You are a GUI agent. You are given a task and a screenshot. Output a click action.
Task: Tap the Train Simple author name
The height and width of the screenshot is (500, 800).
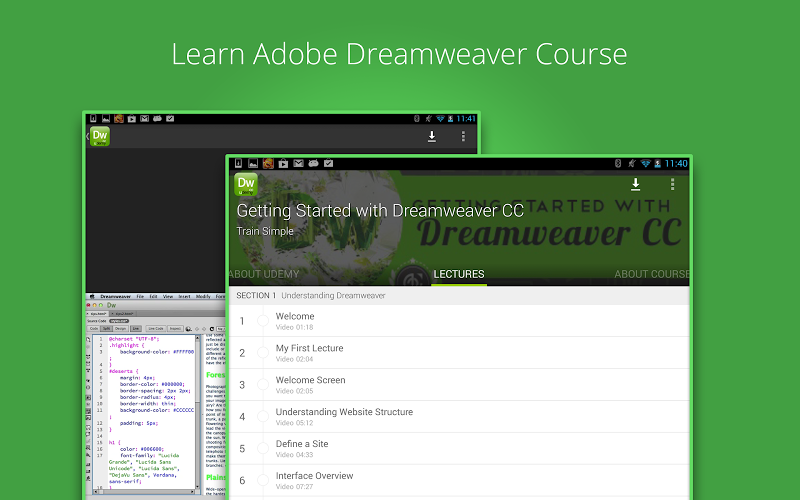tap(265, 231)
